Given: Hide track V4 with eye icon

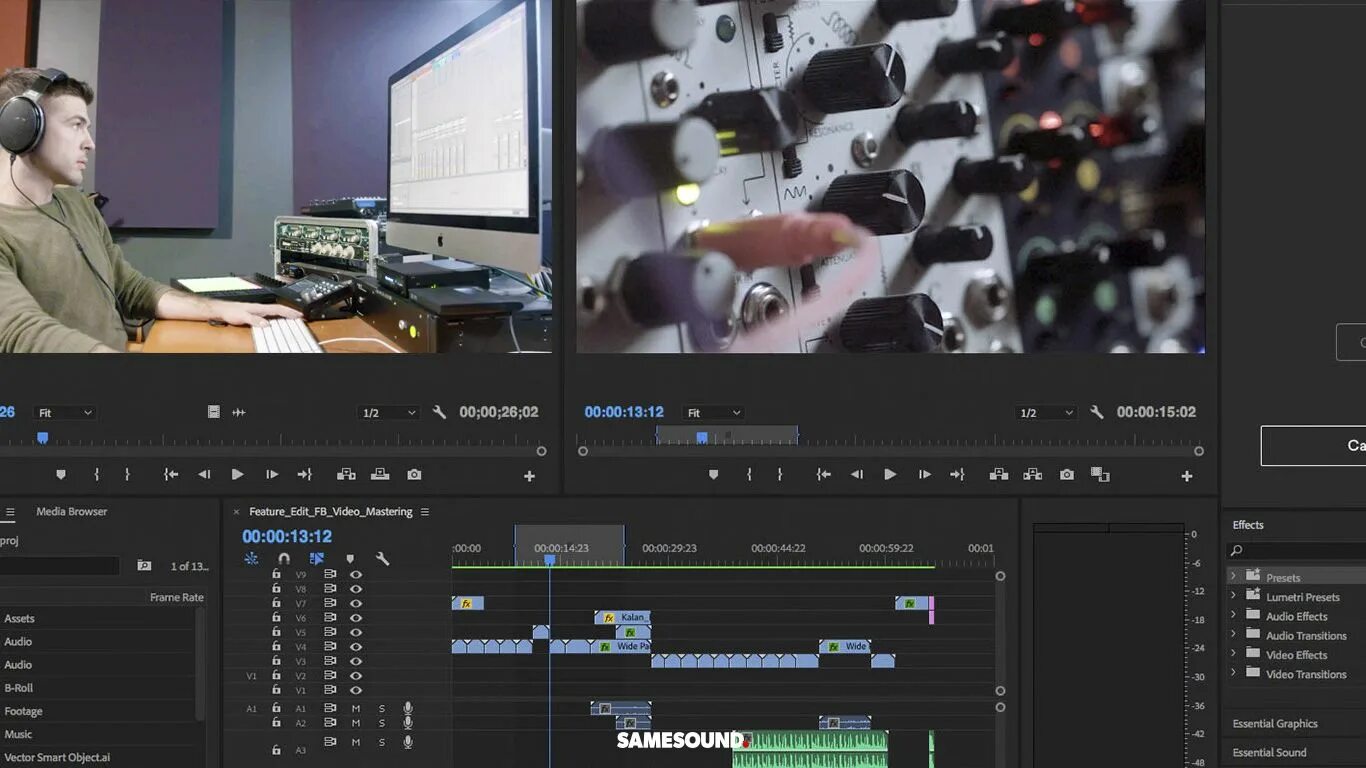Looking at the screenshot, I should (355, 647).
